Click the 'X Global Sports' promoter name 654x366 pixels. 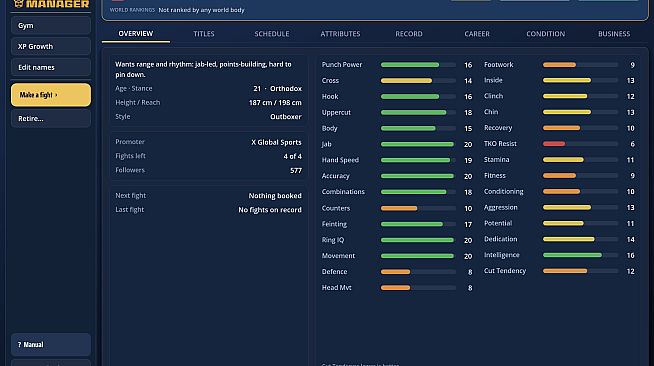(276, 142)
